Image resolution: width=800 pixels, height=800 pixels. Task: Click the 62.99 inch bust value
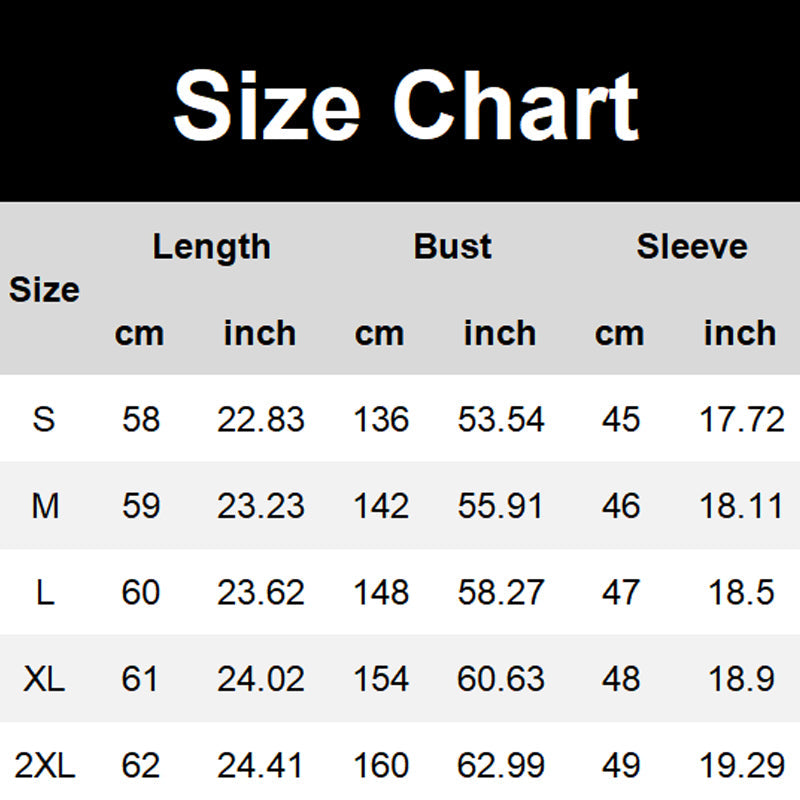[x=500, y=767]
